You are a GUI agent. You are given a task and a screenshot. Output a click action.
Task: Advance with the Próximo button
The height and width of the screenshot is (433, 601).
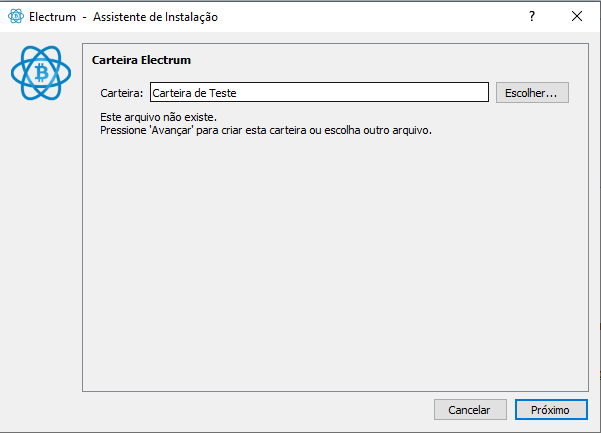[551, 410]
